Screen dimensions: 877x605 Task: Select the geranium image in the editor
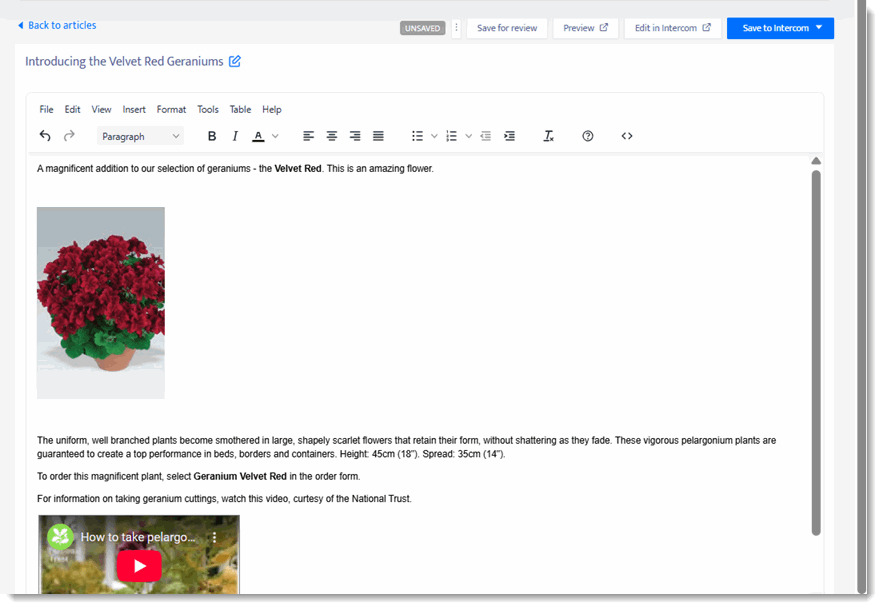click(x=101, y=302)
